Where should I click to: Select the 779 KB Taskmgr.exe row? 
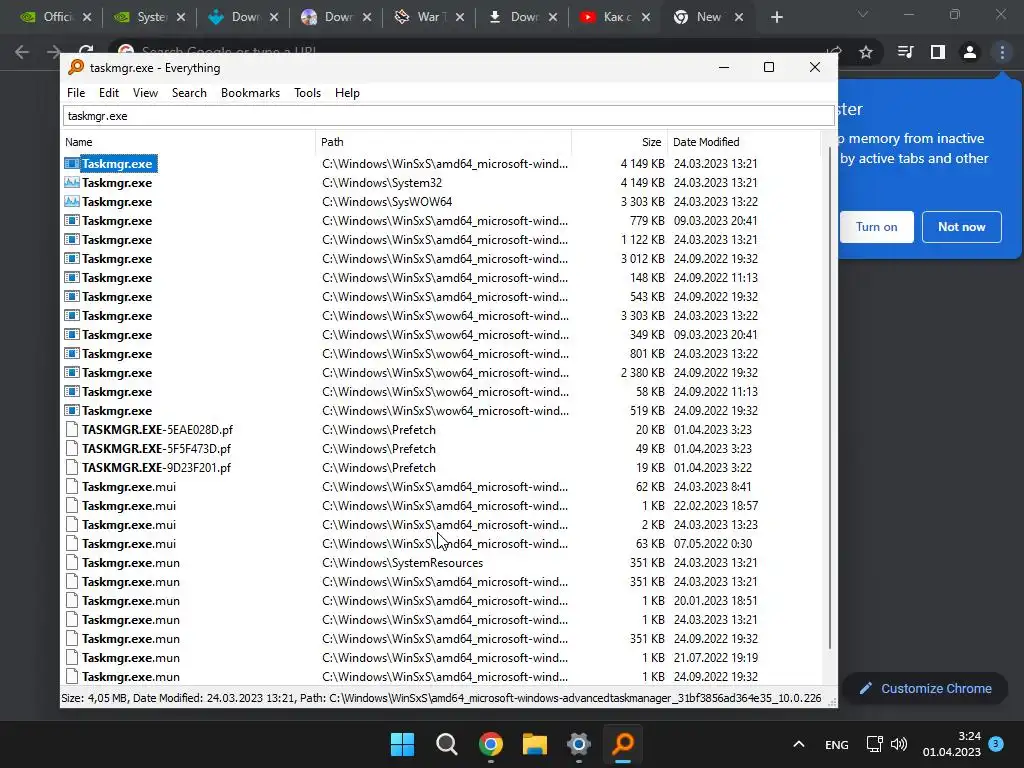(x=441, y=221)
